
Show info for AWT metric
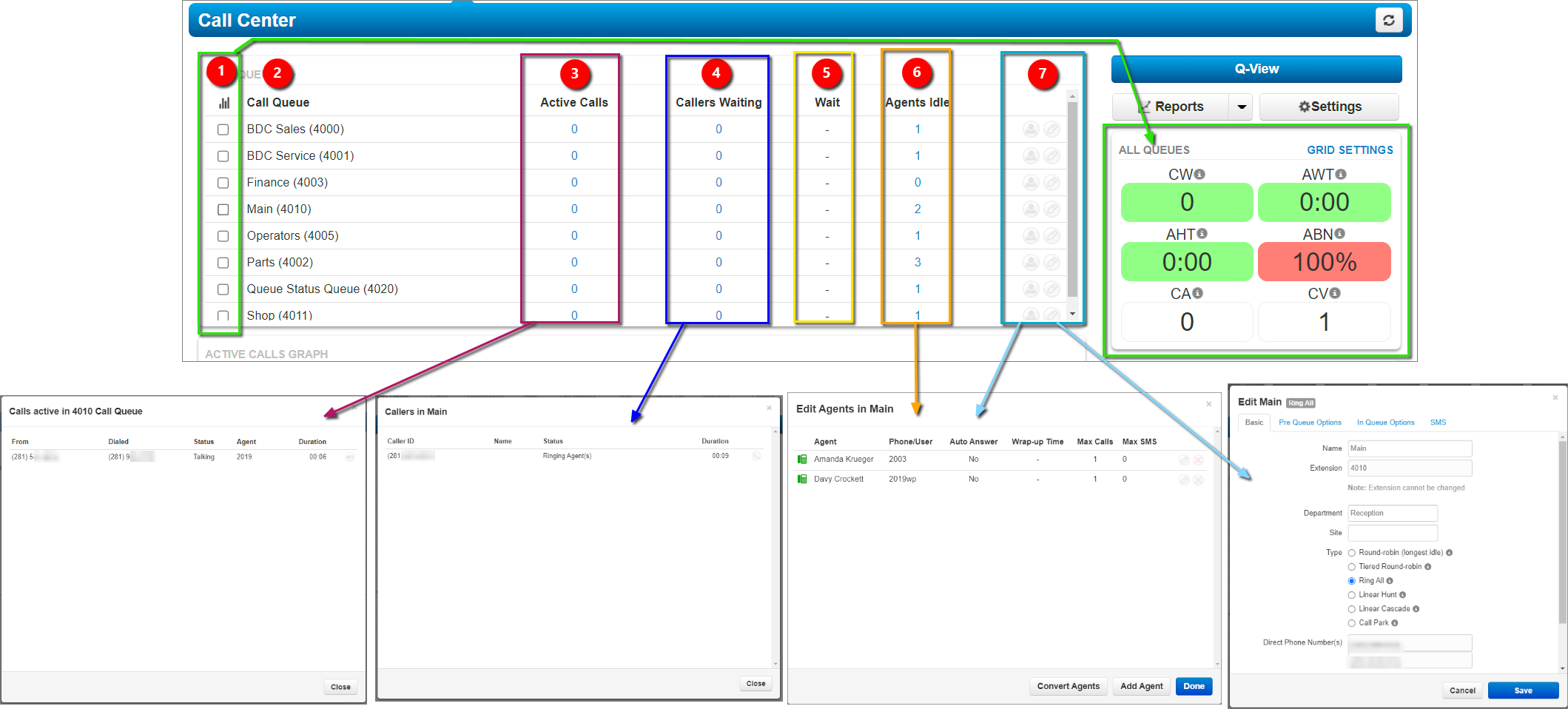(x=1341, y=175)
